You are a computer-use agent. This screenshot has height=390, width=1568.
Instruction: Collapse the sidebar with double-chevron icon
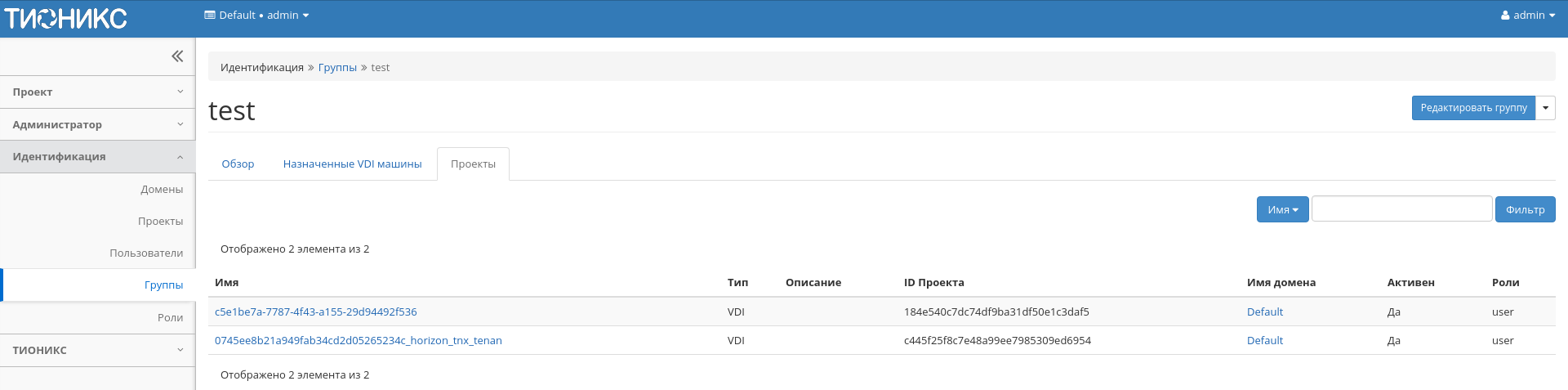(177, 56)
